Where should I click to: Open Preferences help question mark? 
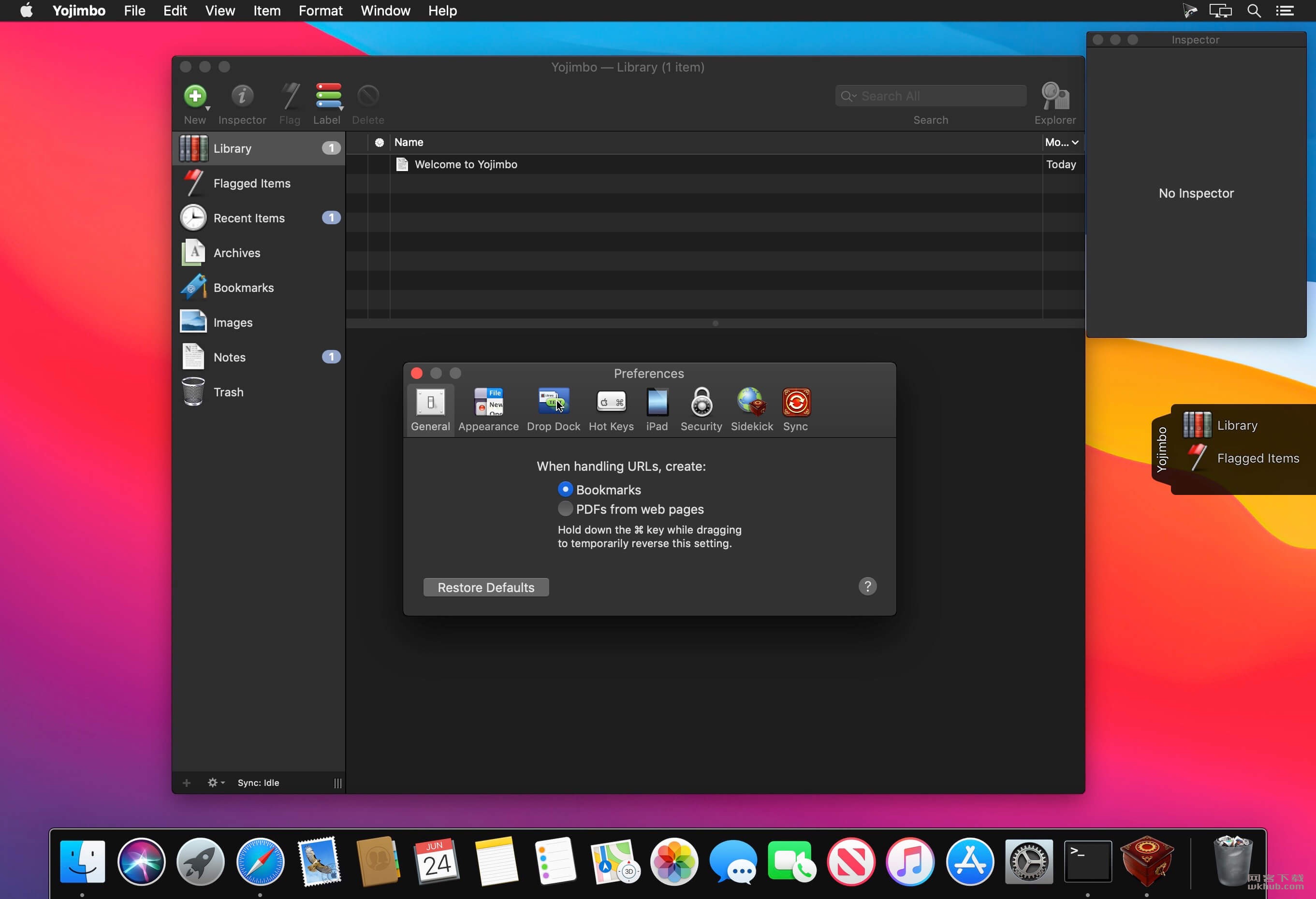coord(867,586)
